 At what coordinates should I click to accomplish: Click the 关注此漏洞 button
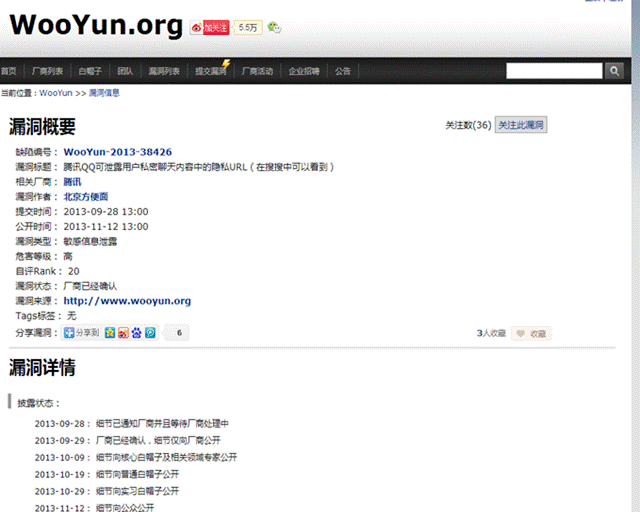point(521,125)
